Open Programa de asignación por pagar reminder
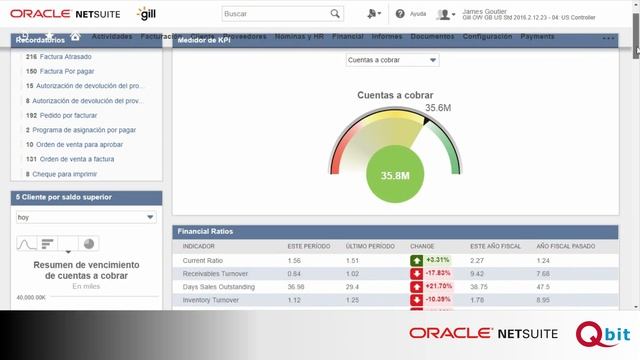Image resolution: width=640 pixels, height=360 pixels. point(80,130)
